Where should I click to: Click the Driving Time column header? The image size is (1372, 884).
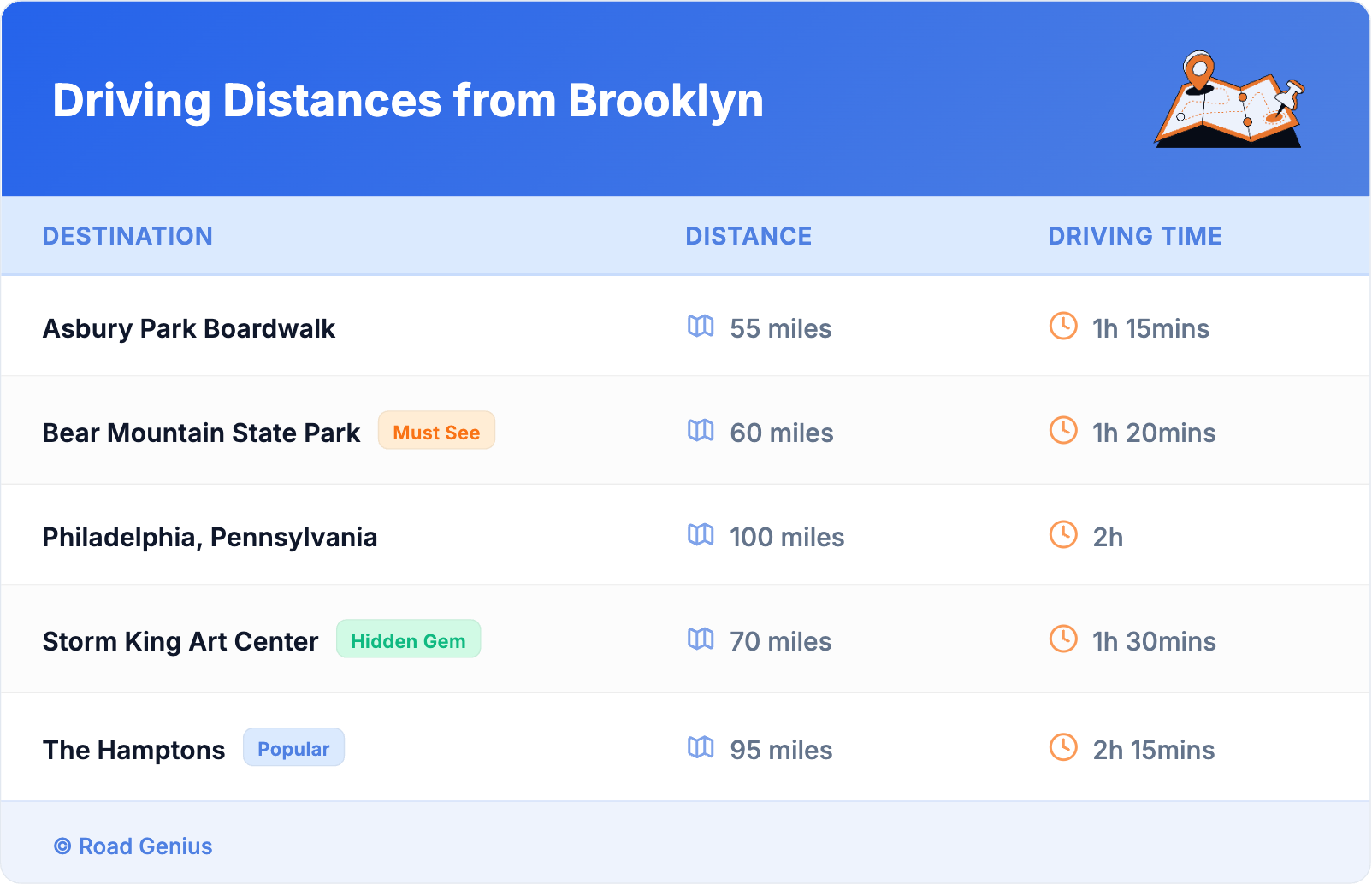coord(1135,236)
